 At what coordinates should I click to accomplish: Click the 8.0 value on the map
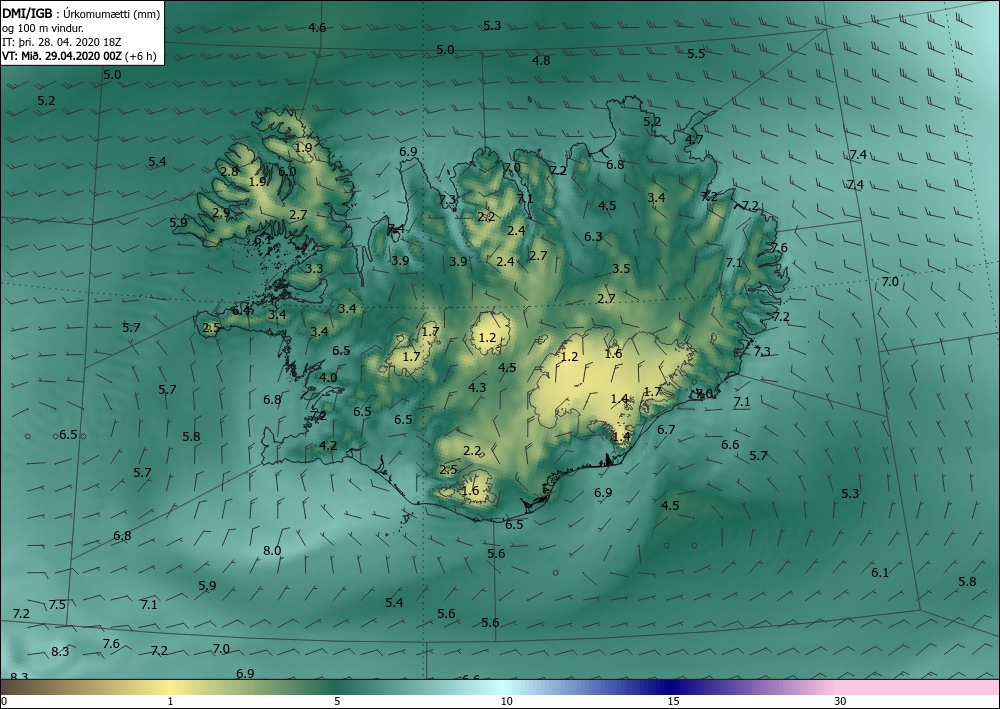point(272,550)
